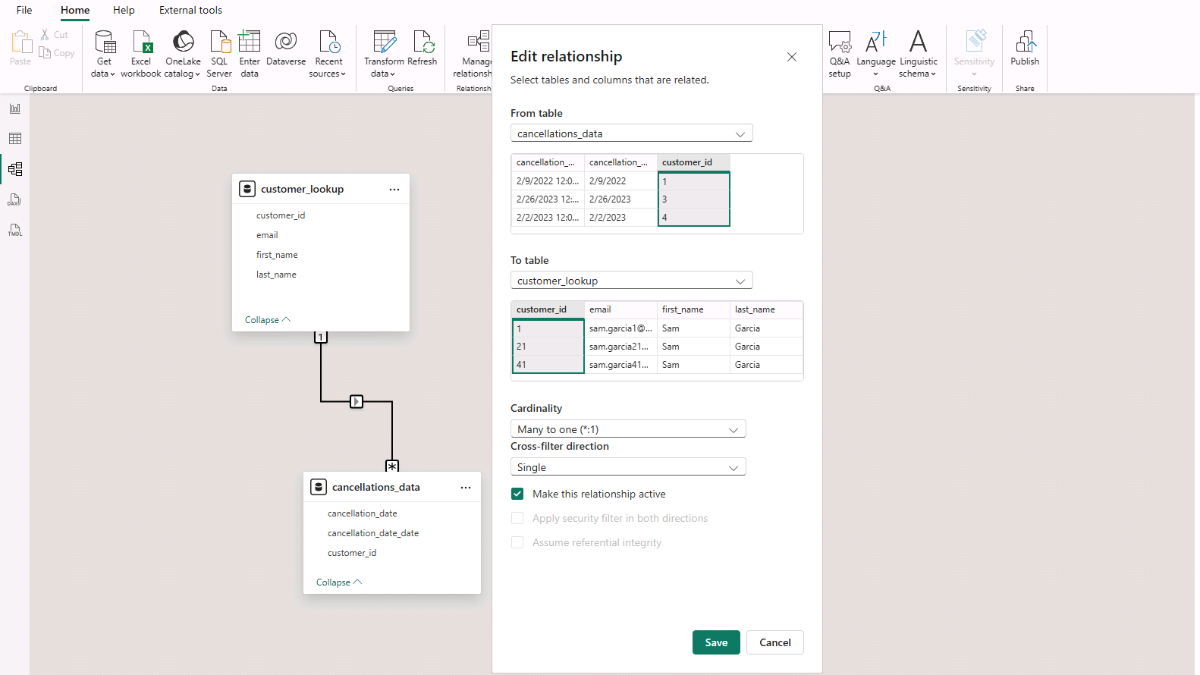Open the Excel workbook import icon
The image size is (1200, 675).
coord(141,42)
